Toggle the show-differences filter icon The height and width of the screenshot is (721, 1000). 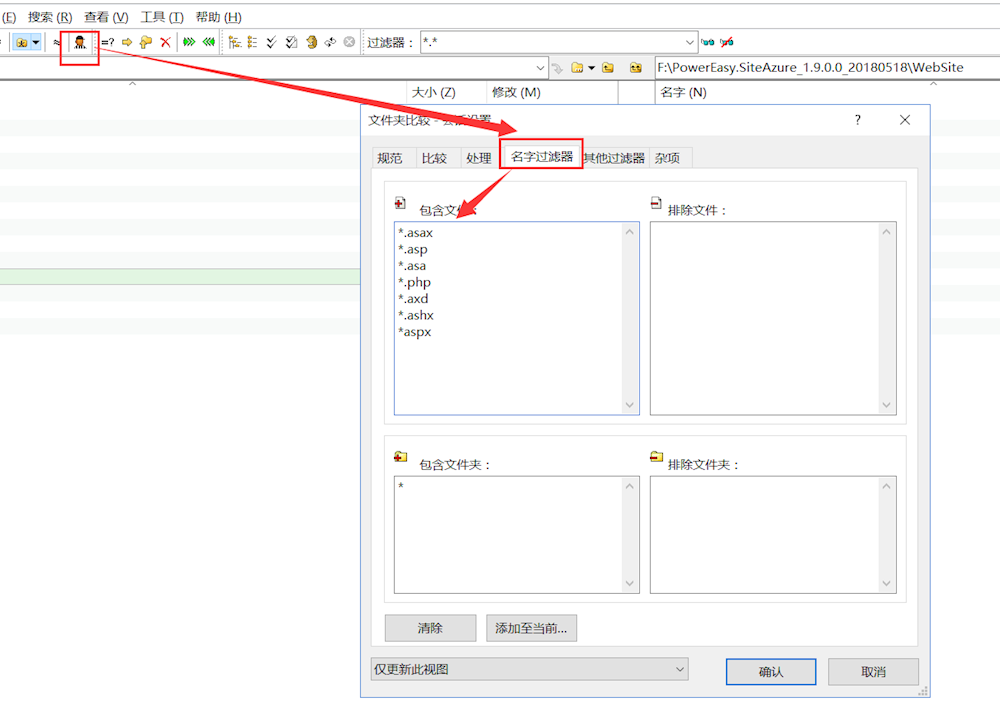tap(234, 42)
